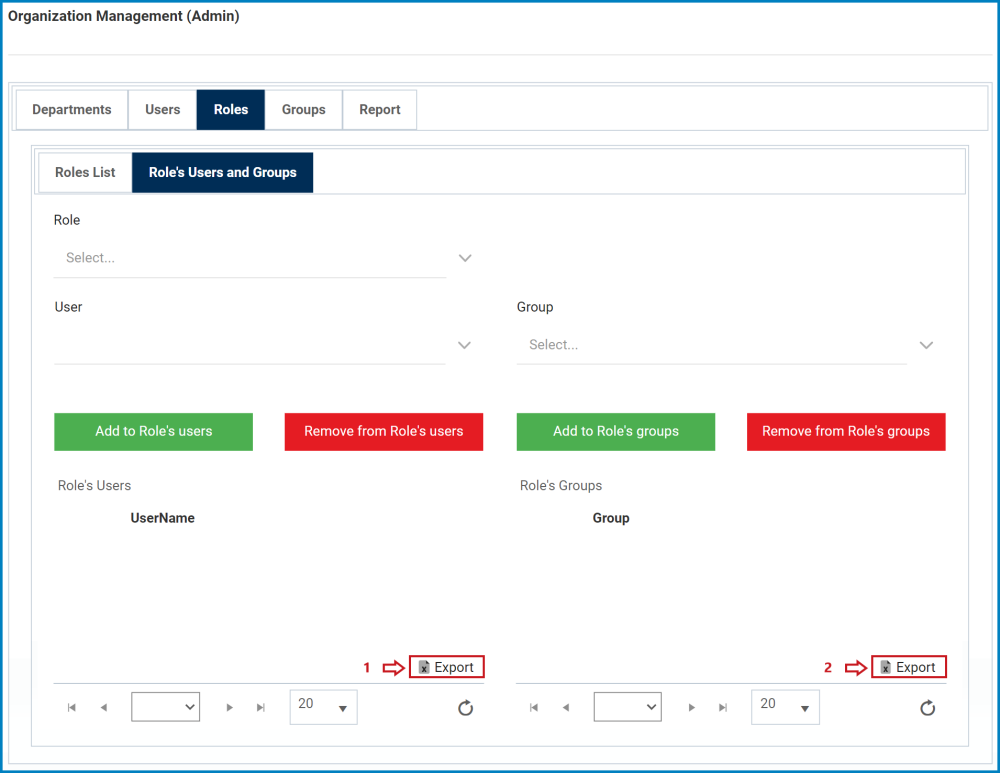Click the page number combo under Role's Groups grid

(627, 707)
